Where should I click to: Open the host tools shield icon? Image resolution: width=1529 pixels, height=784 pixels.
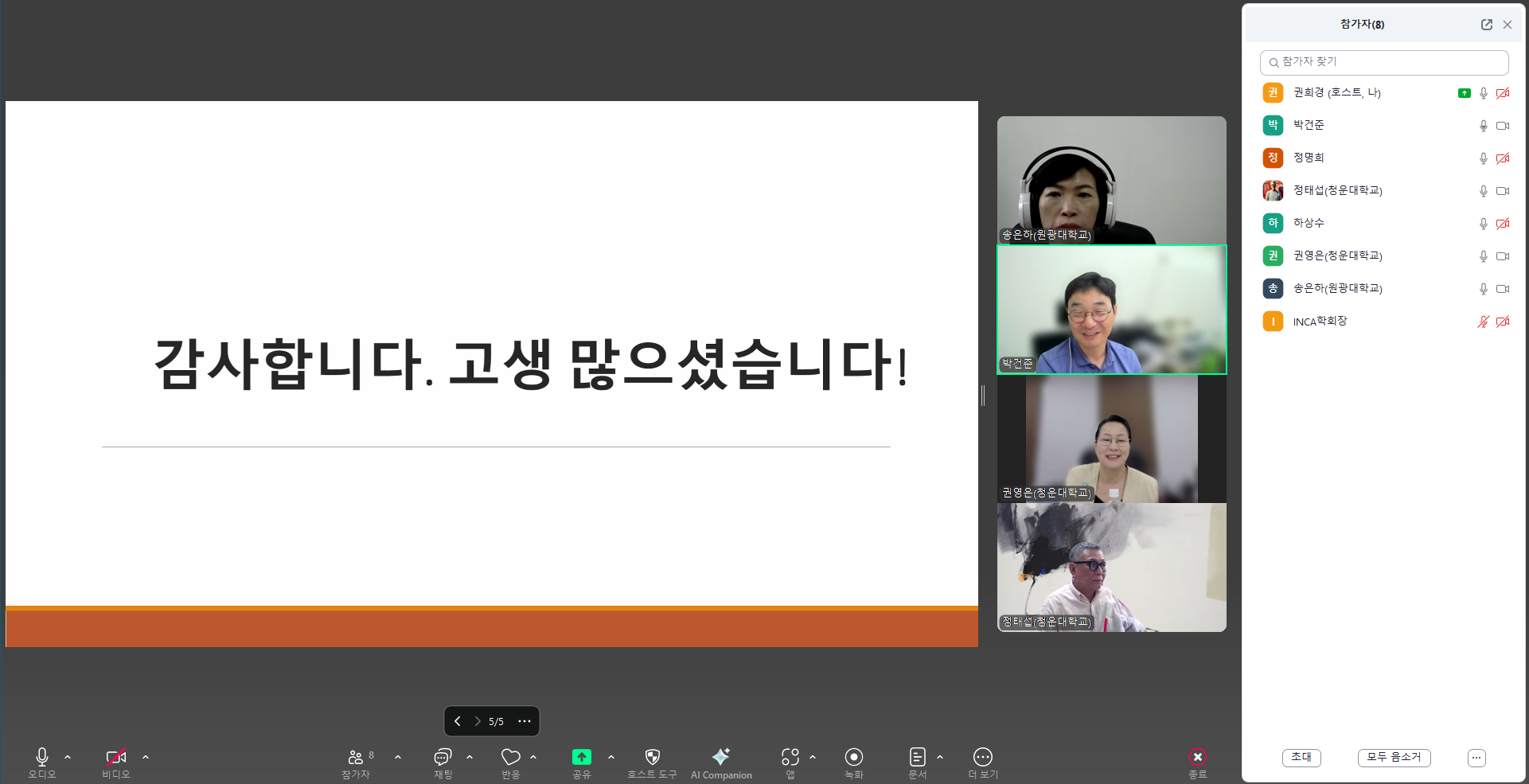pyautogui.click(x=652, y=758)
